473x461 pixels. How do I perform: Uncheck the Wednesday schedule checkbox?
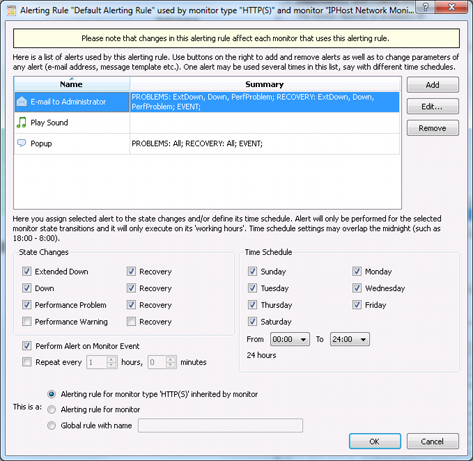357,288
